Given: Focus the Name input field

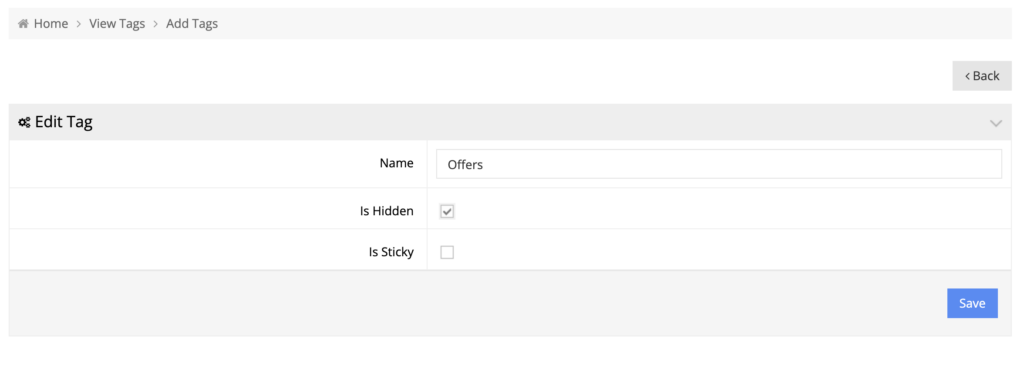Looking at the screenshot, I should pyautogui.click(x=719, y=165).
